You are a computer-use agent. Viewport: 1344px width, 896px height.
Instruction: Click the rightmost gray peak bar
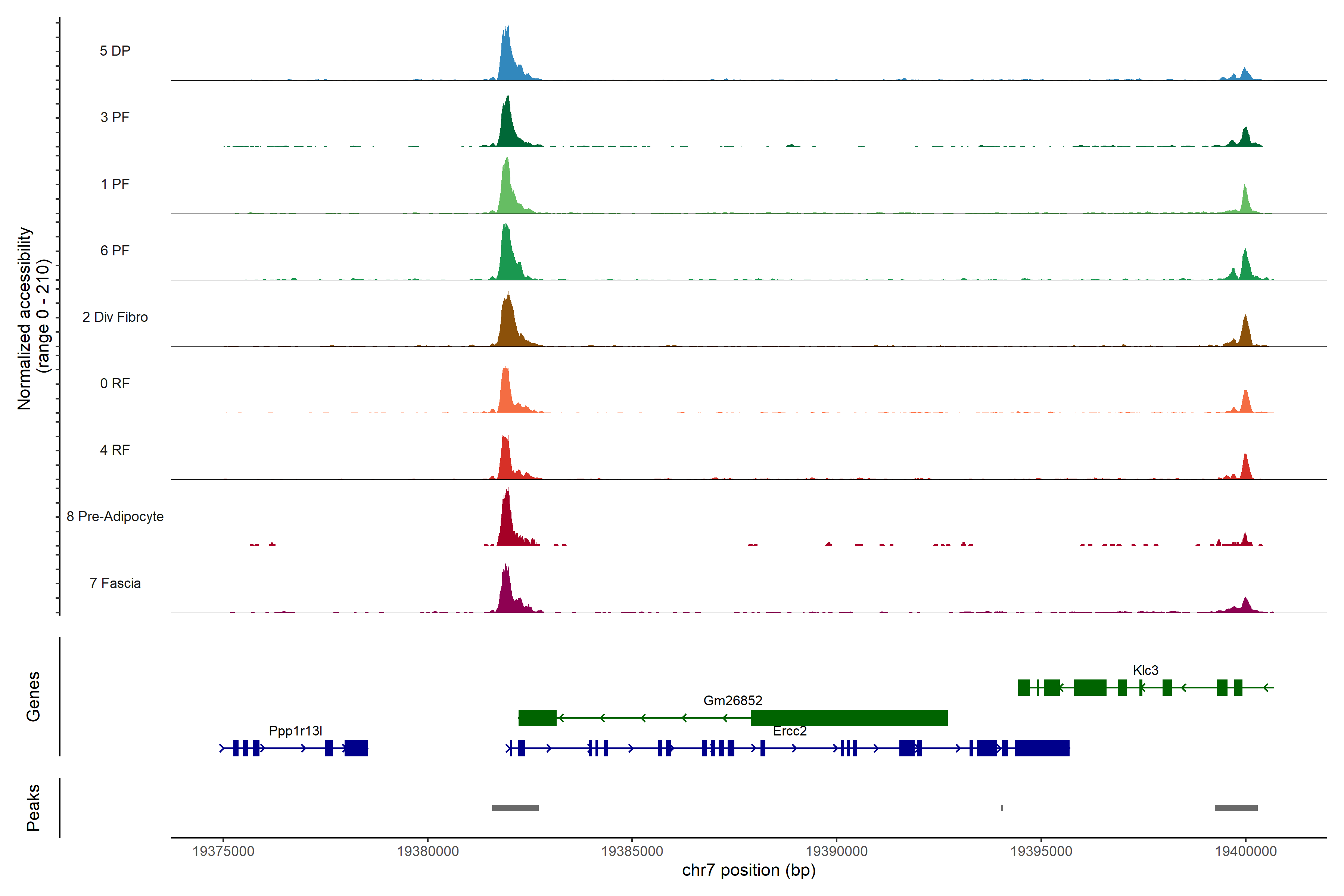1236,808
